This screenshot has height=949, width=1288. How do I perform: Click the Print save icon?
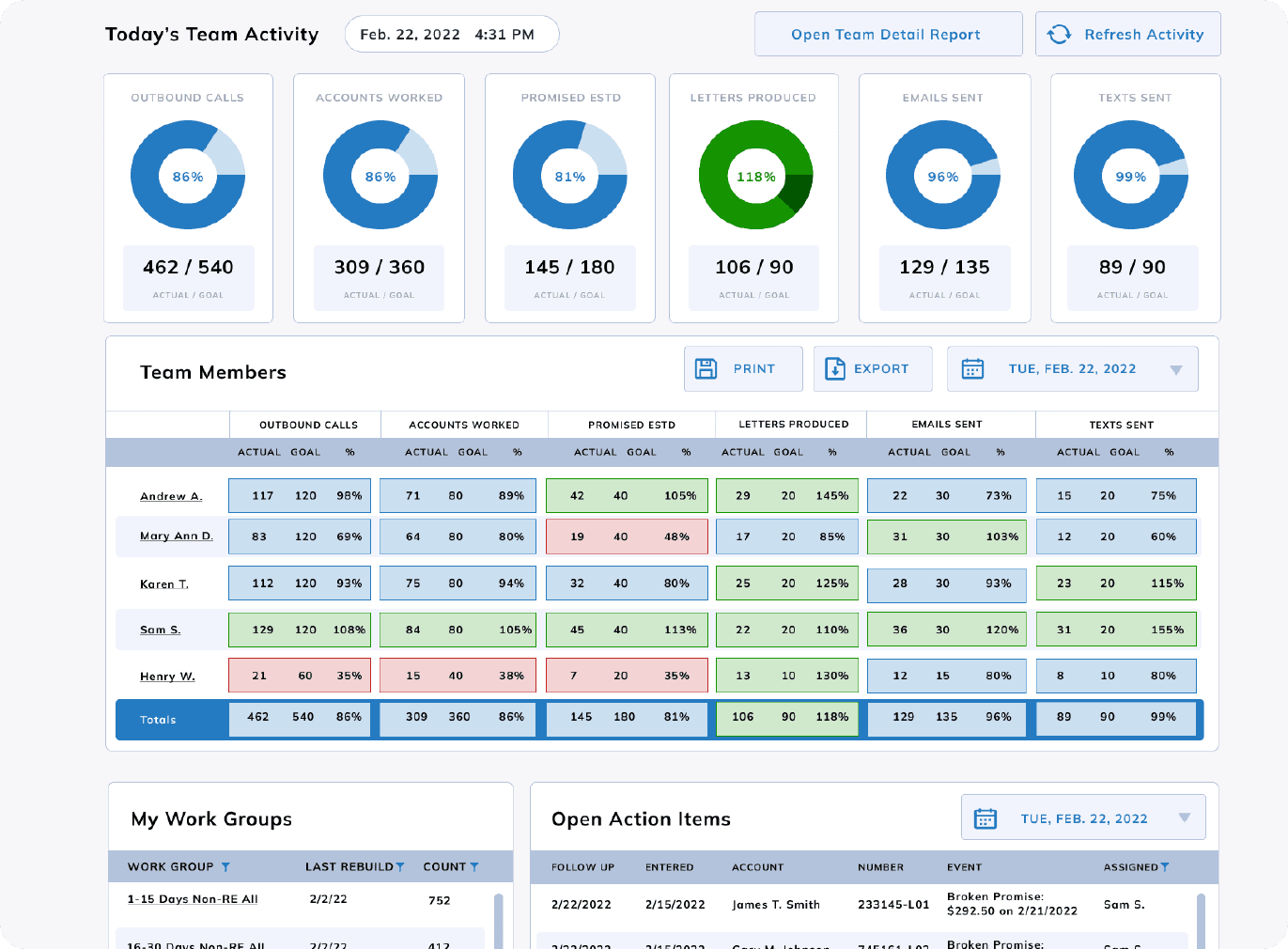click(x=705, y=368)
